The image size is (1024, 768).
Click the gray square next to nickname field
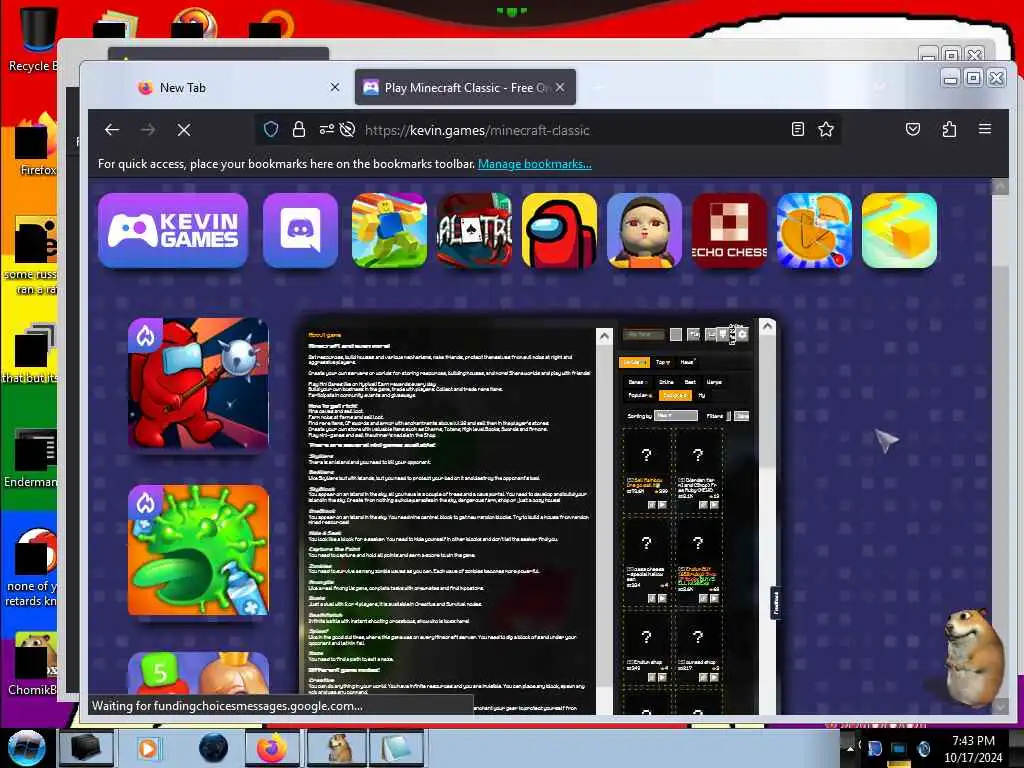pyautogui.click(x=676, y=334)
